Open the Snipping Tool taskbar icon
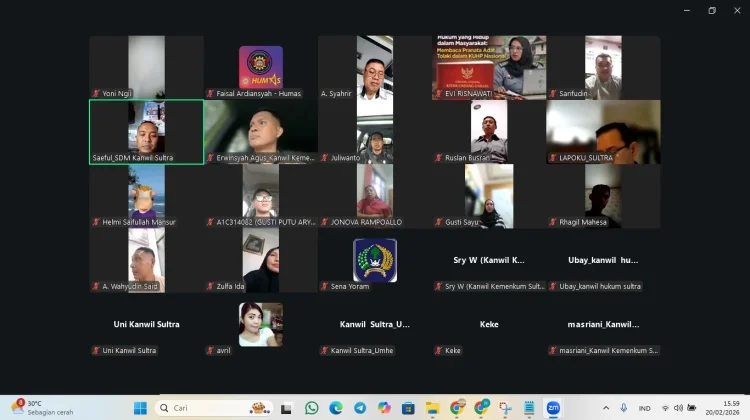This screenshot has width=750, height=420. [x=505, y=408]
